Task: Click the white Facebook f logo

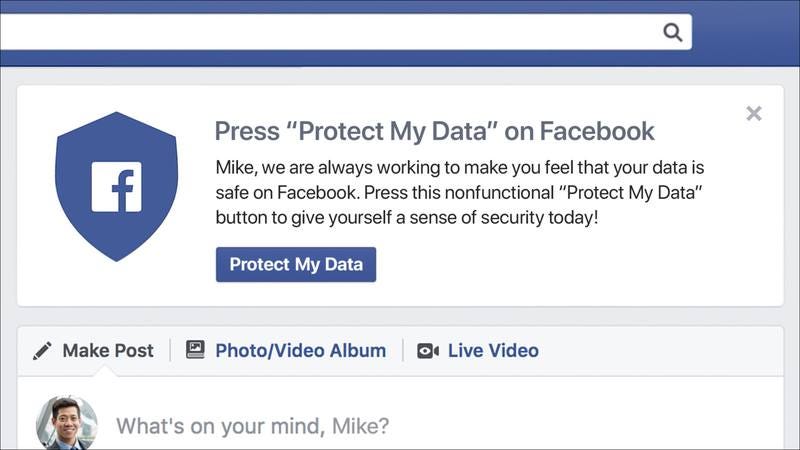Action: [x=116, y=187]
